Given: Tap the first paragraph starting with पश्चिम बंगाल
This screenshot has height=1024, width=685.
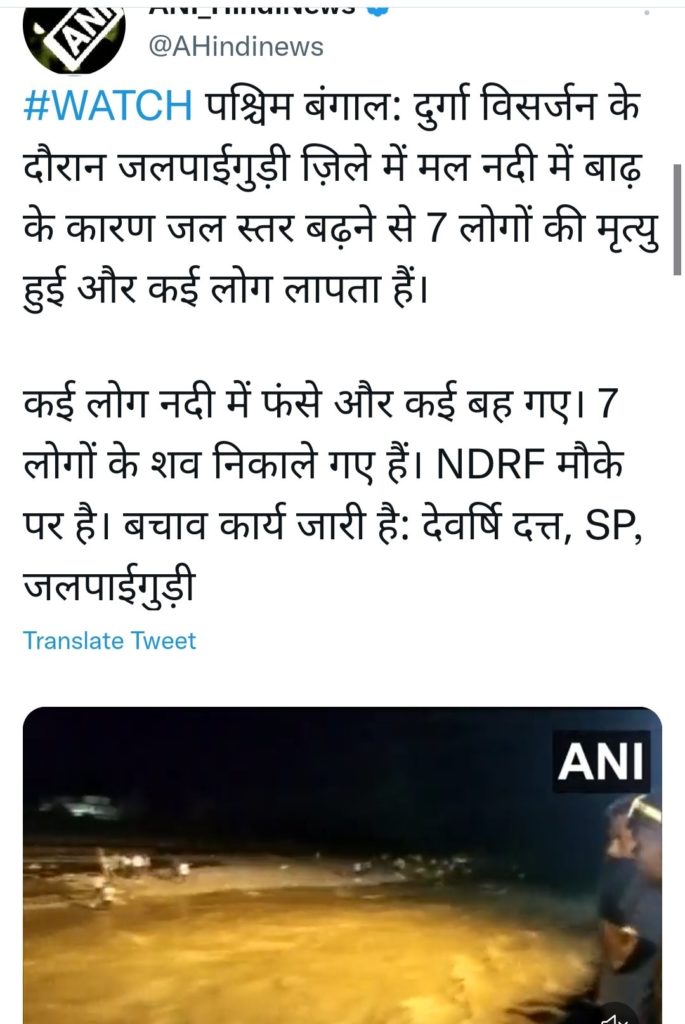Looking at the screenshot, I should (340, 197).
